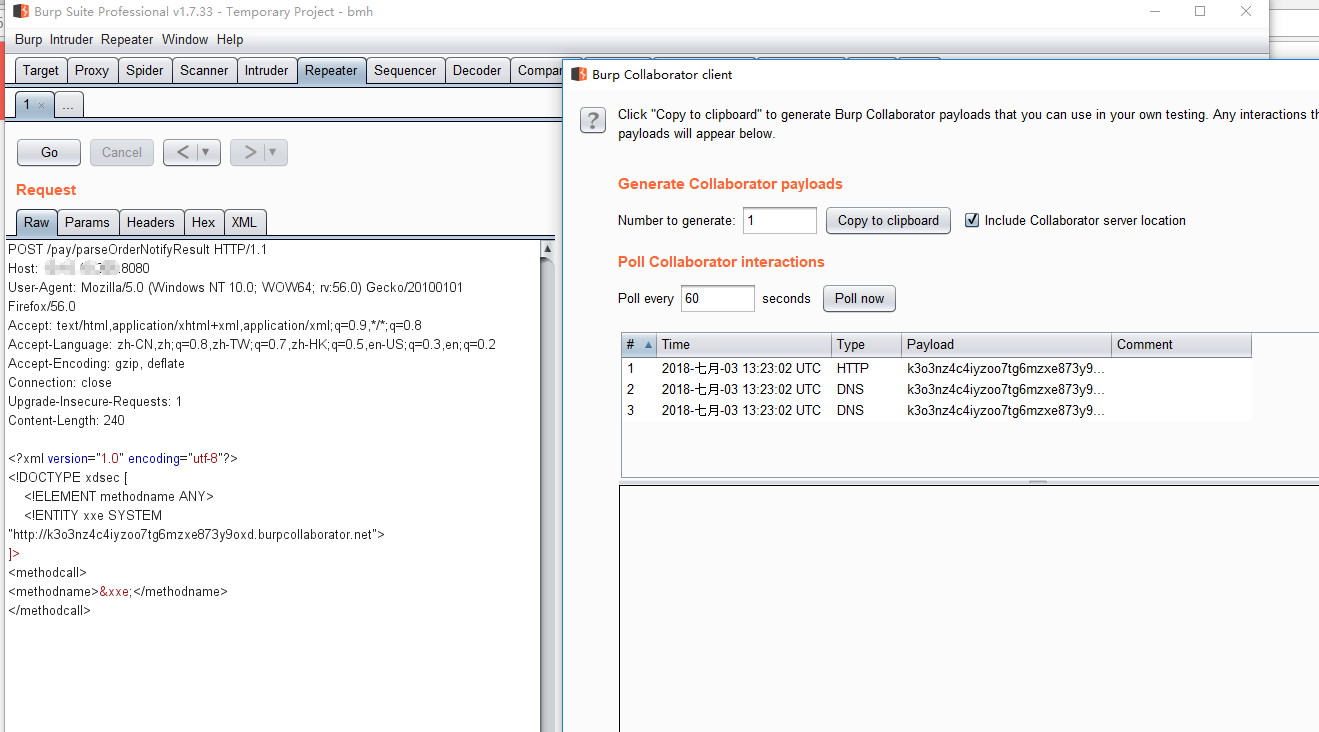Click the greyed Cancel button

122,152
